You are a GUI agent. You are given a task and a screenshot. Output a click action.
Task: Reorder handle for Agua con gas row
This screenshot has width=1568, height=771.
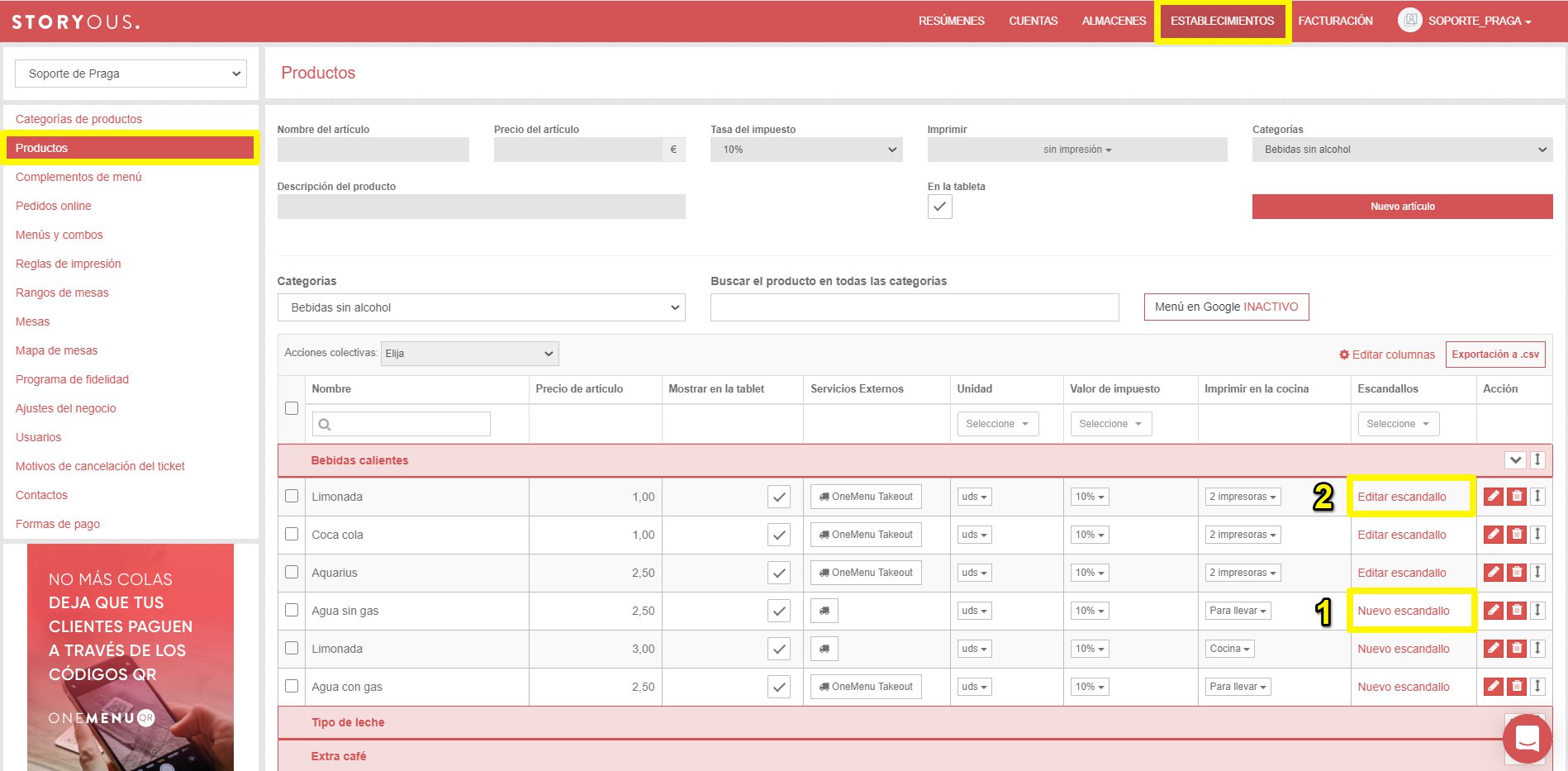coord(1537,686)
